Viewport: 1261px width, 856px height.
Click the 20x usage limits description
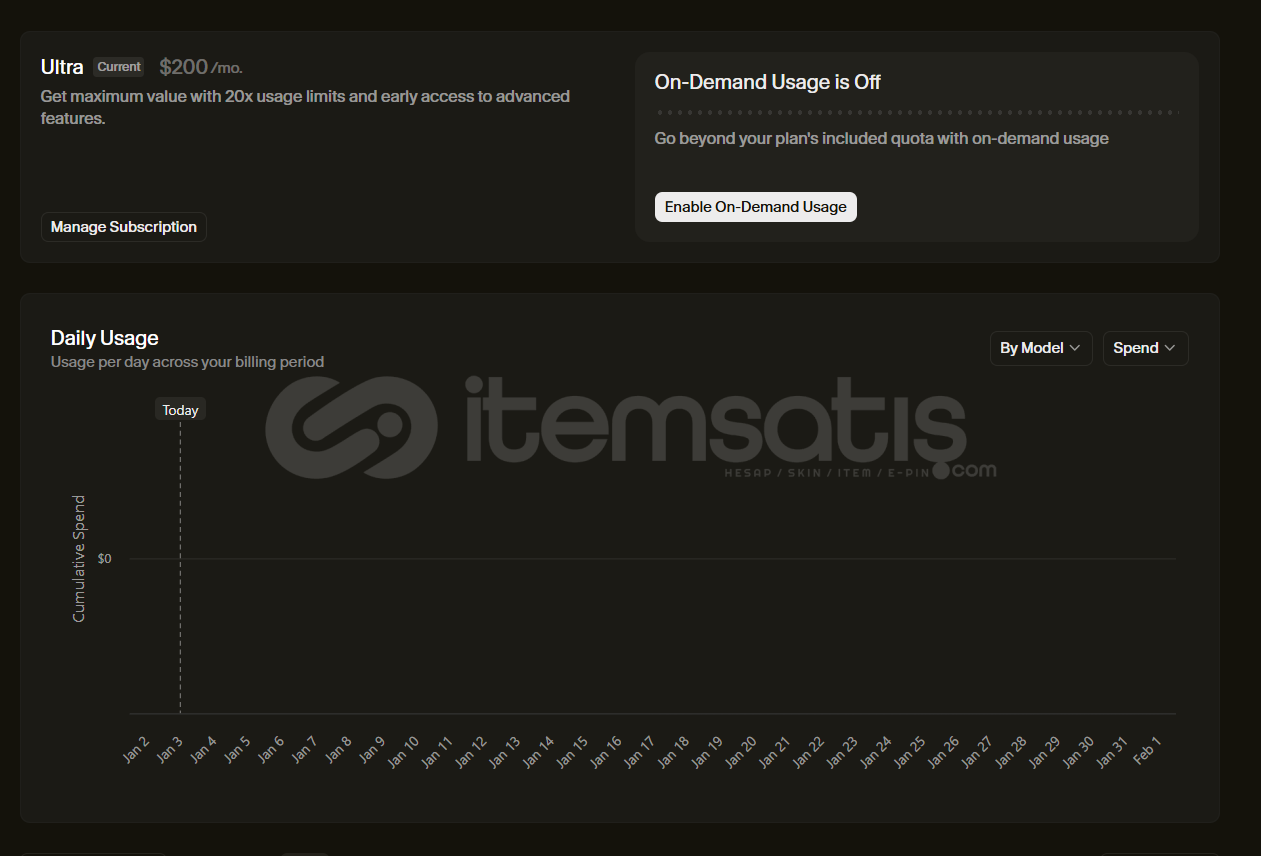pos(305,107)
